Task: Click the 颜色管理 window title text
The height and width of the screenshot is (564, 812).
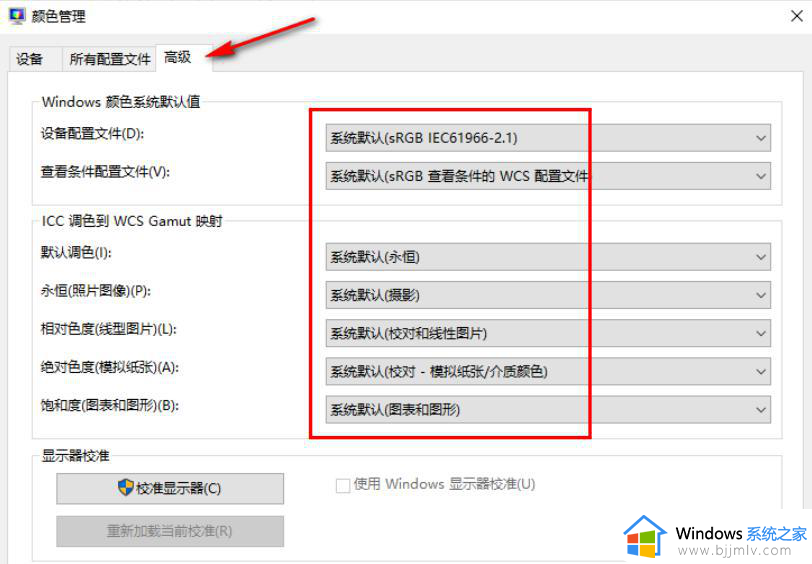Action: coord(59,17)
